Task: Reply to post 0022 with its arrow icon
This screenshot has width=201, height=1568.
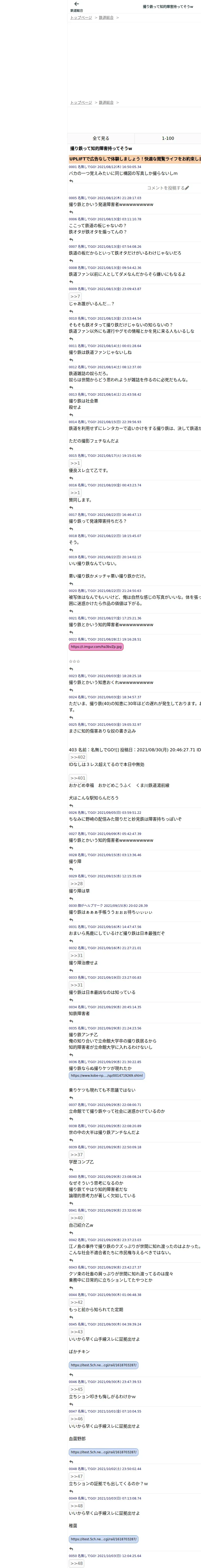Action: (71, 669)
